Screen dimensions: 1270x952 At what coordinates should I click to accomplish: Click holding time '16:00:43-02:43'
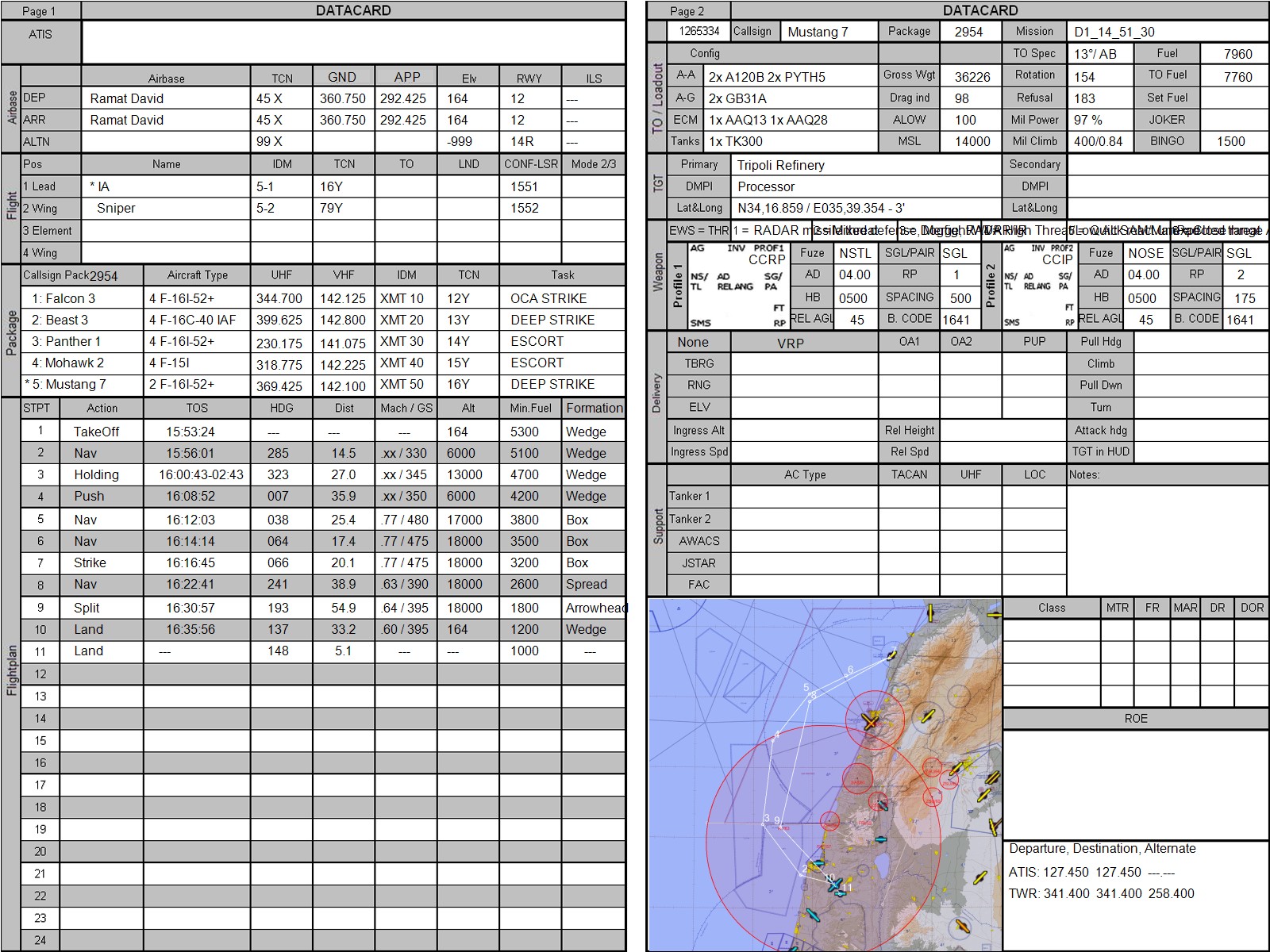(x=201, y=474)
